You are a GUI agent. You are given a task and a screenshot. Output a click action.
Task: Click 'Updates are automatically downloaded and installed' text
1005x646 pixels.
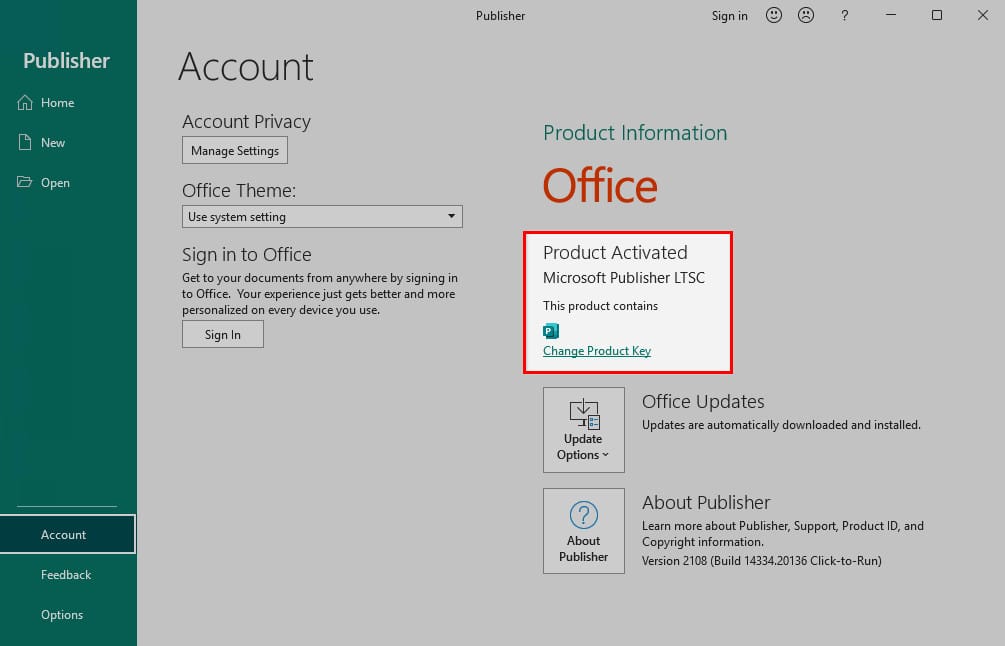click(781, 424)
